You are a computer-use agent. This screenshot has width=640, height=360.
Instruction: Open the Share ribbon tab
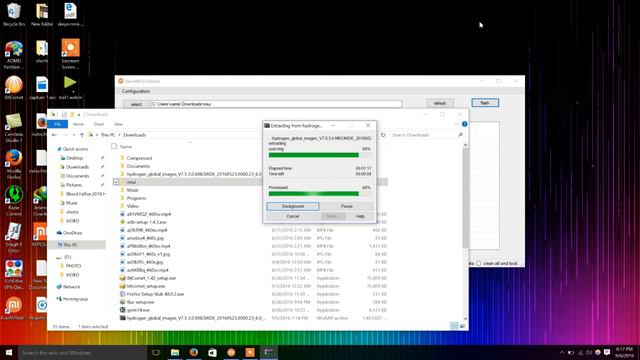tap(99, 124)
